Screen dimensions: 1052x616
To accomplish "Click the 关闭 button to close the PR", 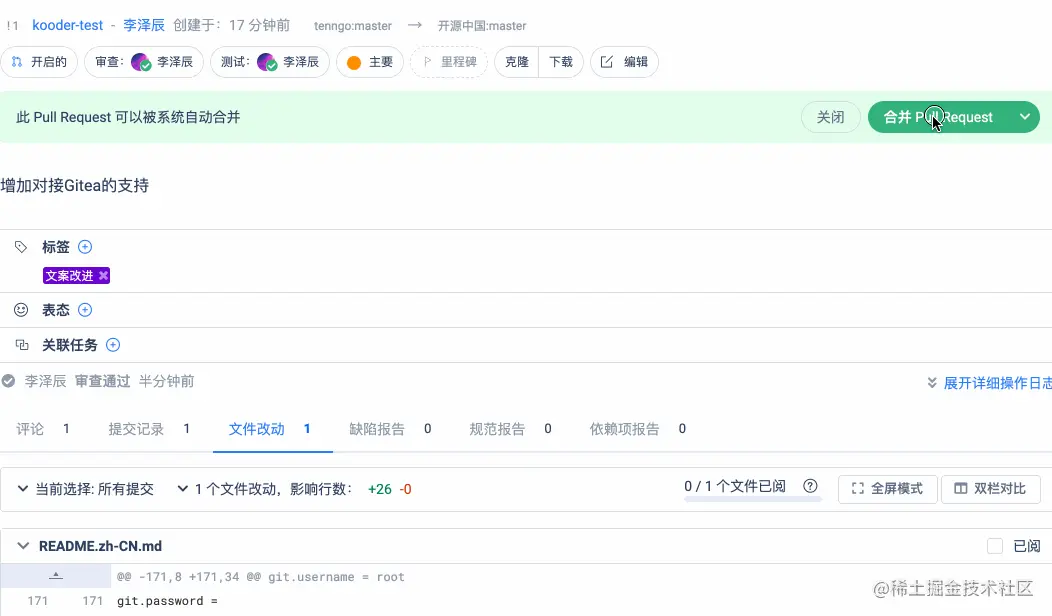I will tap(830, 117).
